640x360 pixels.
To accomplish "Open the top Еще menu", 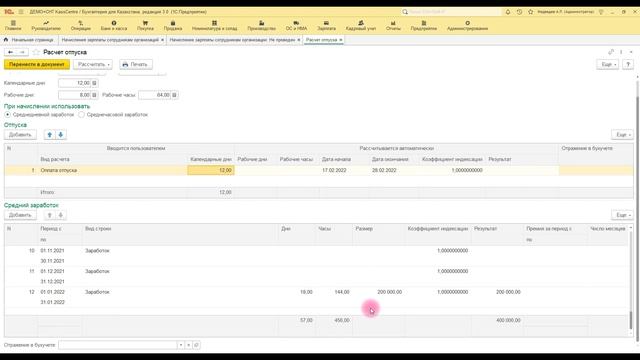I will (x=608, y=64).
